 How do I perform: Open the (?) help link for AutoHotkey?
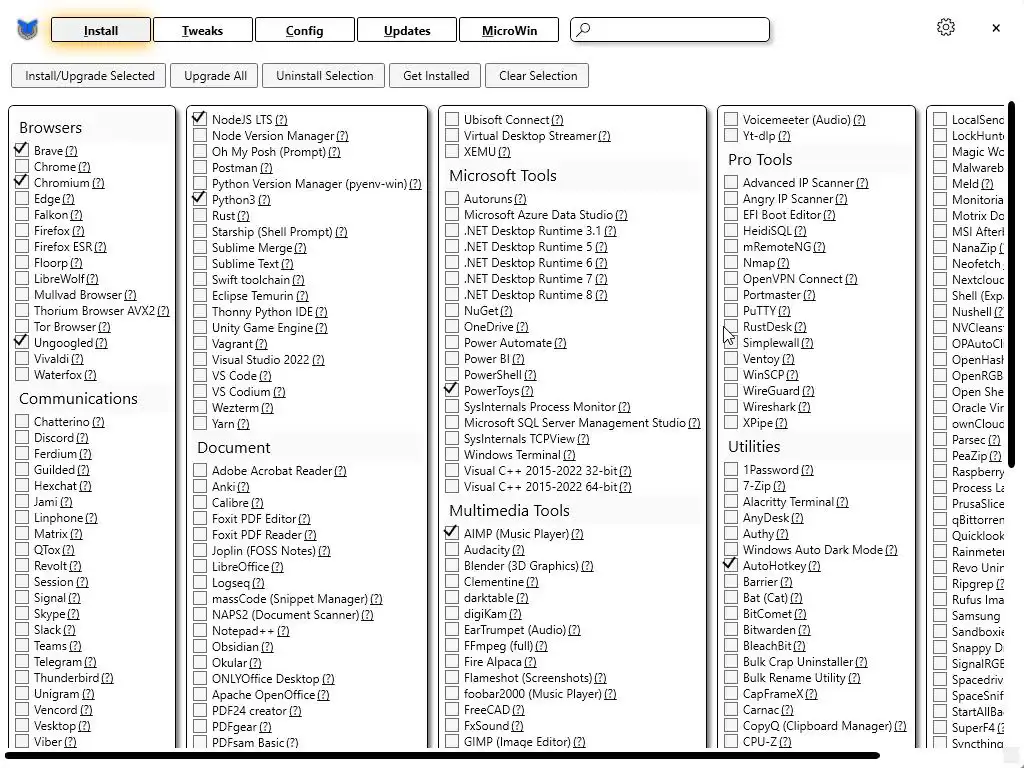pos(814,566)
